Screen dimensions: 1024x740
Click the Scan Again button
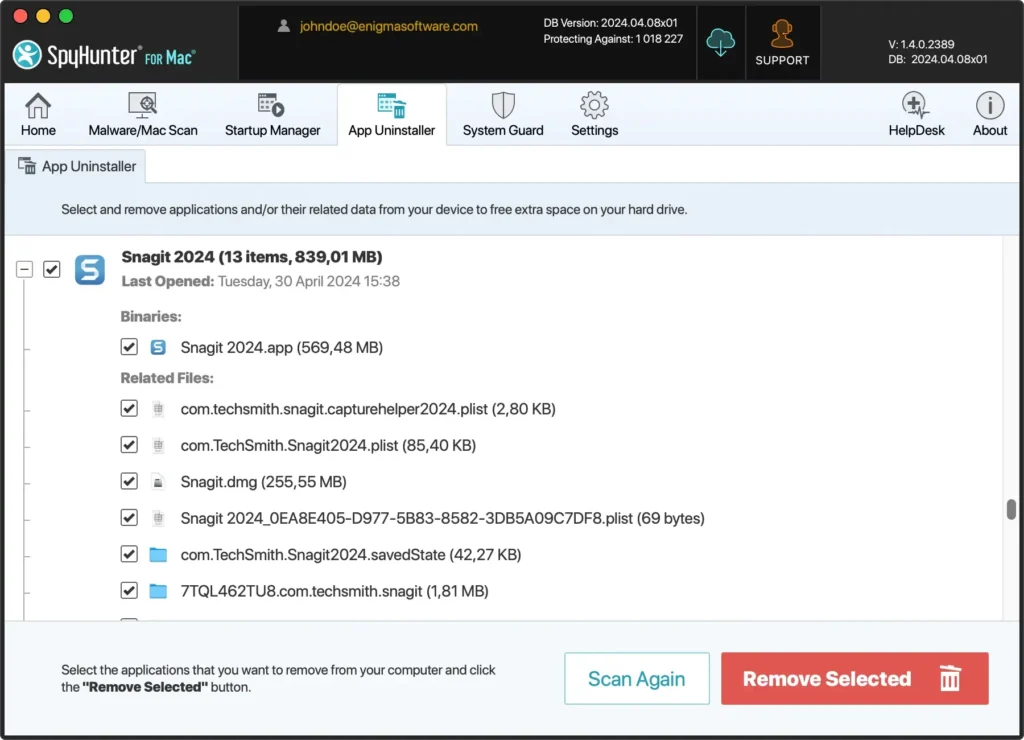coord(637,679)
